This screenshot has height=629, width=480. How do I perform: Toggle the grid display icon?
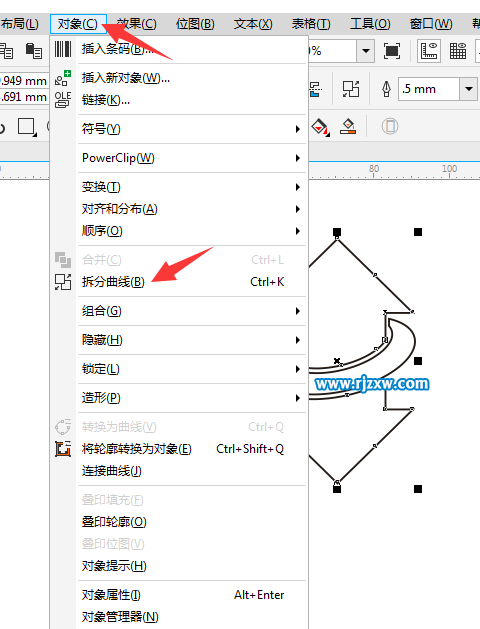tap(458, 51)
